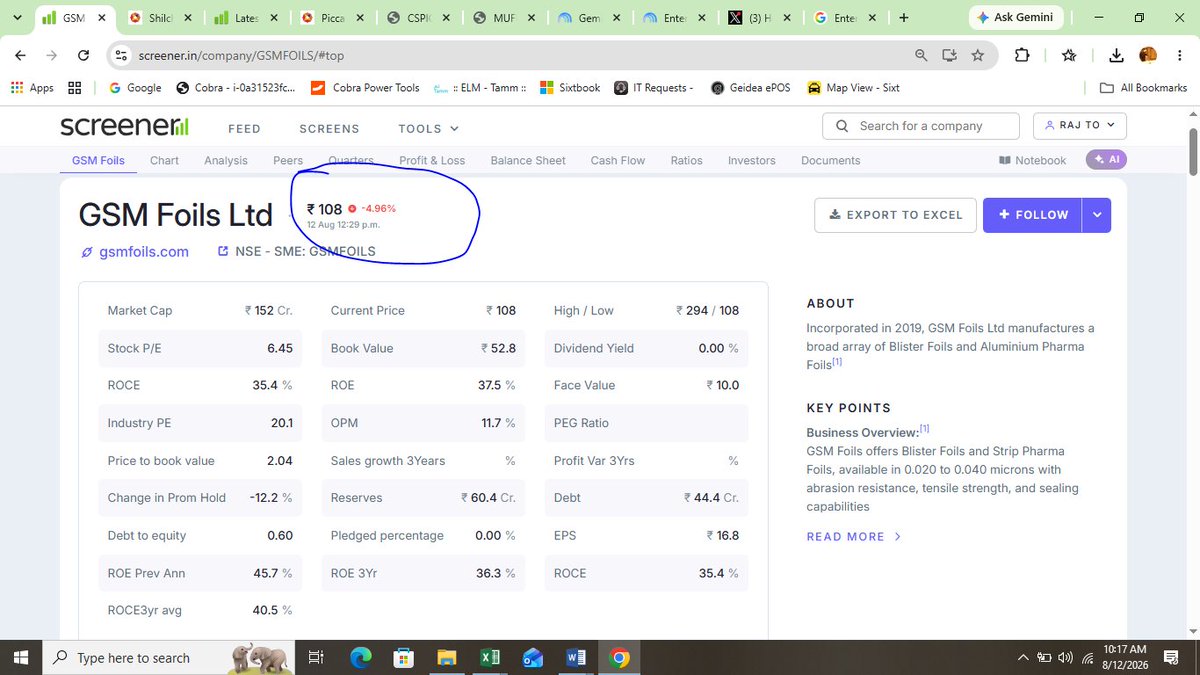This screenshot has width=1200, height=675.
Task: Open the RAJ TO account dropdown
Action: tap(1079, 126)
